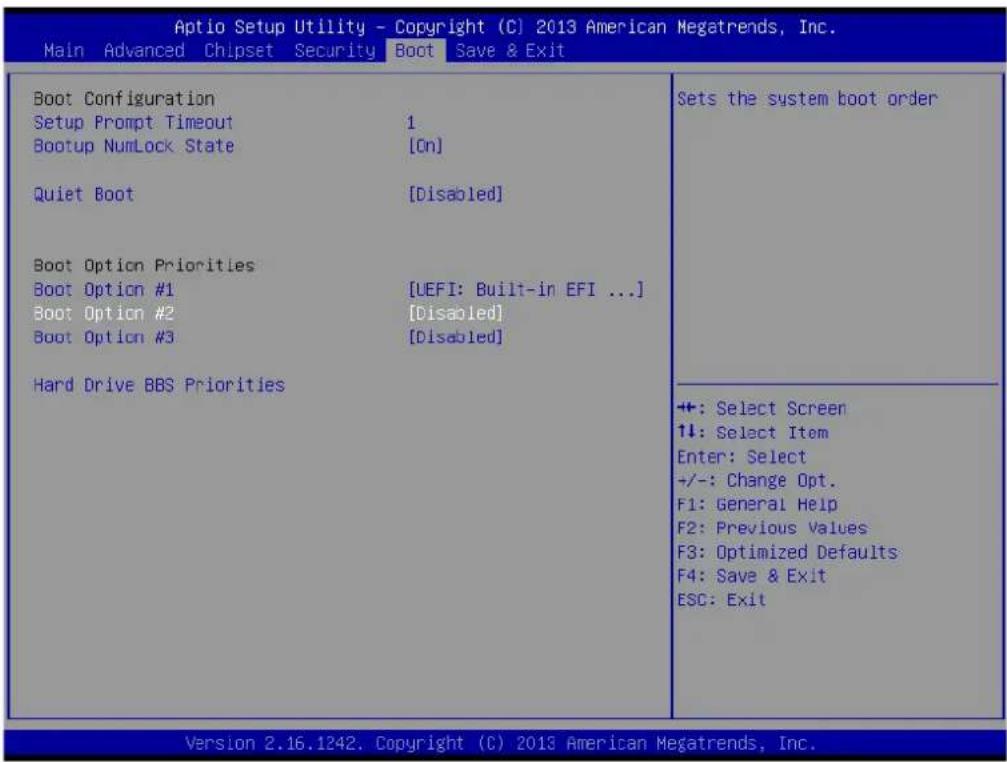Select Boot Option #3 label
This screenshot has height=762, width=1007.
pos(103,337)
